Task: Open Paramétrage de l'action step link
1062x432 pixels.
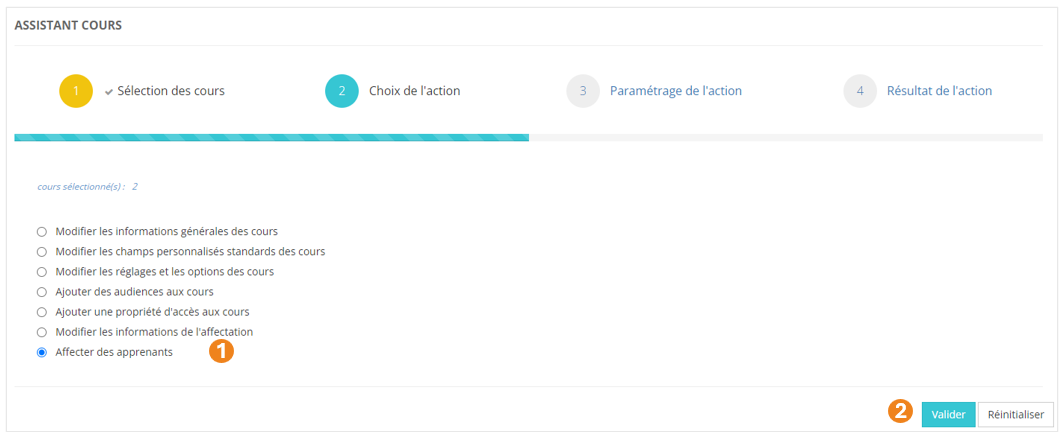Action: [676, 91]
